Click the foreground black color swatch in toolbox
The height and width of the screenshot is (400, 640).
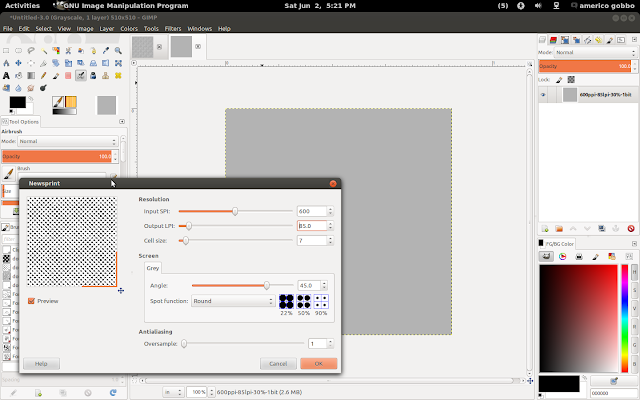(18, 102)
